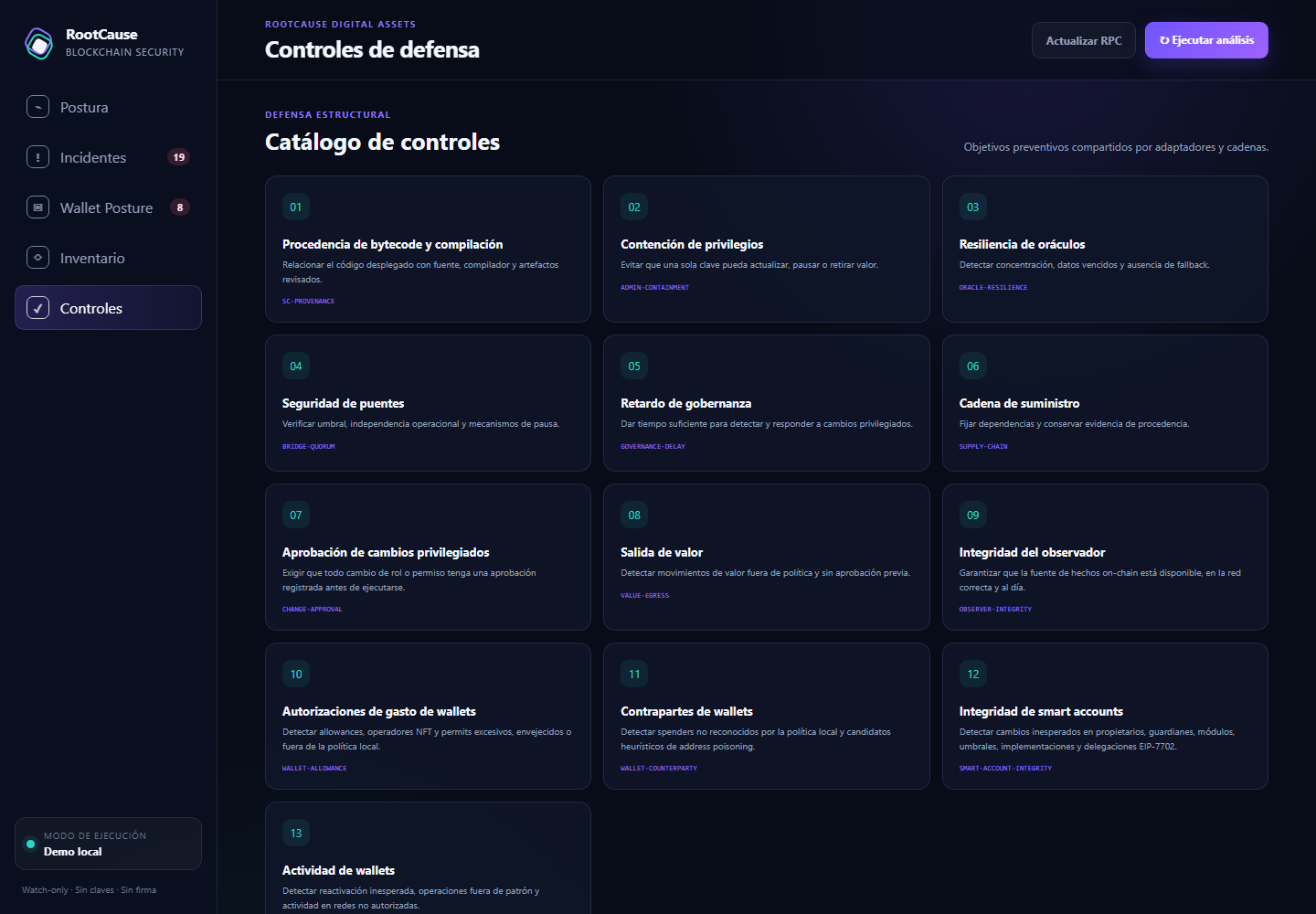Screen dimensions: 1316x914
Task: Open Actividad de wallets card title
Action: pyautogui.click(x=338, y=871)
